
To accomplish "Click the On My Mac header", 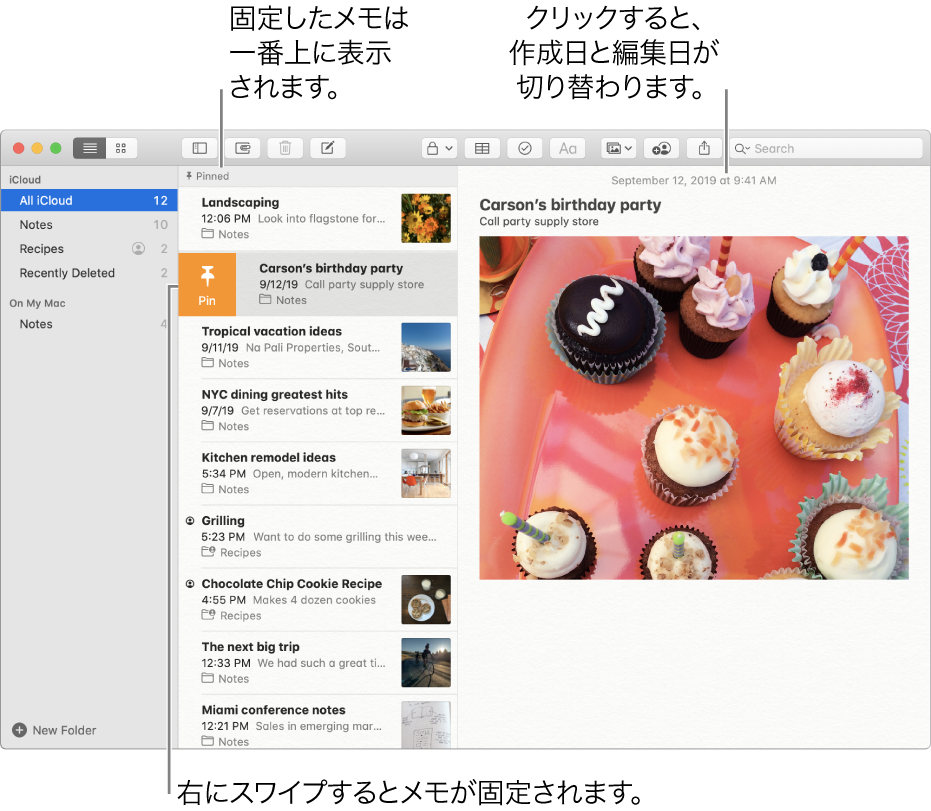I will click(37, 303).
